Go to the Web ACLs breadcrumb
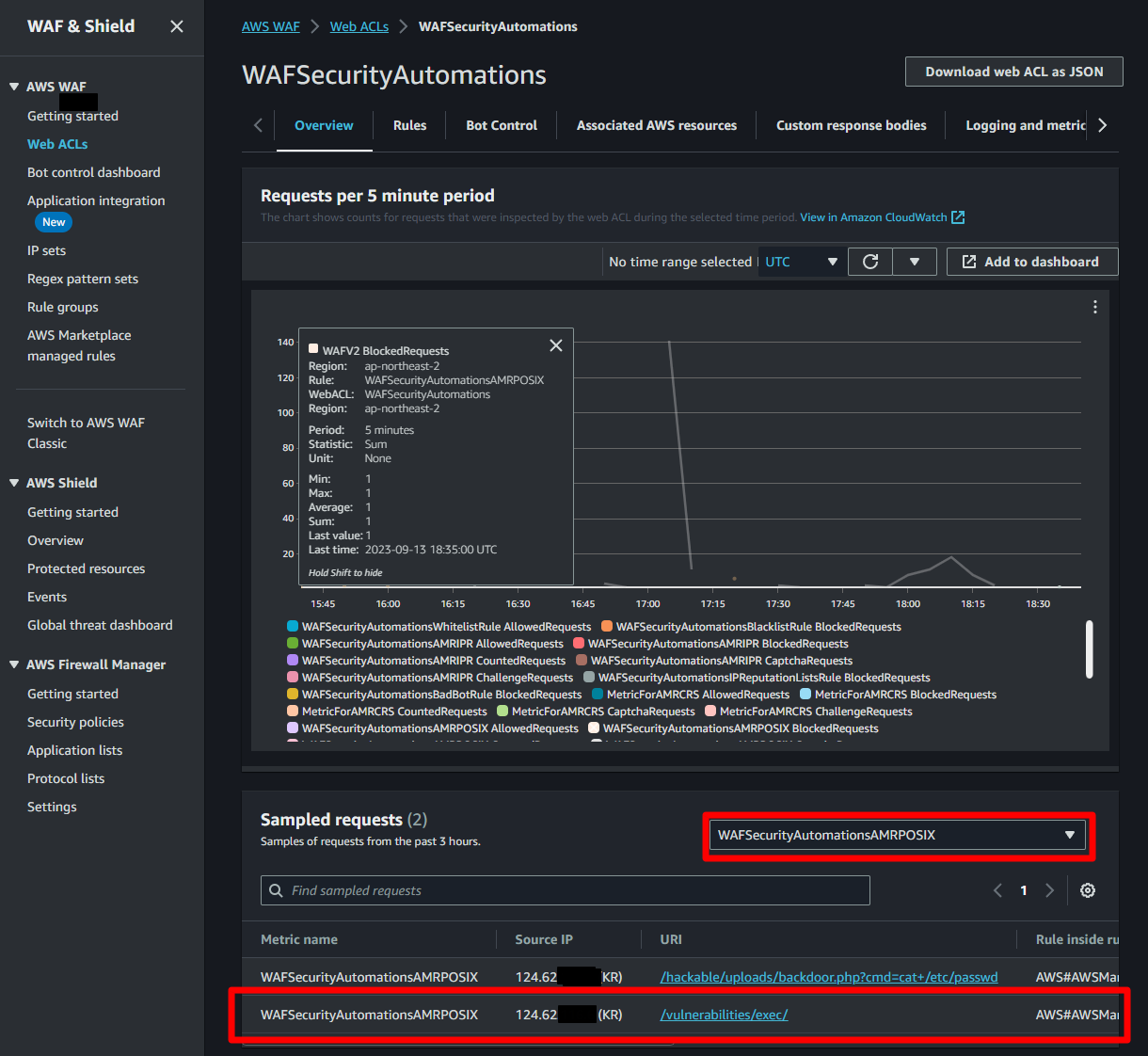The height and width of the screenshot is (1056, 1148). point(359,26)
